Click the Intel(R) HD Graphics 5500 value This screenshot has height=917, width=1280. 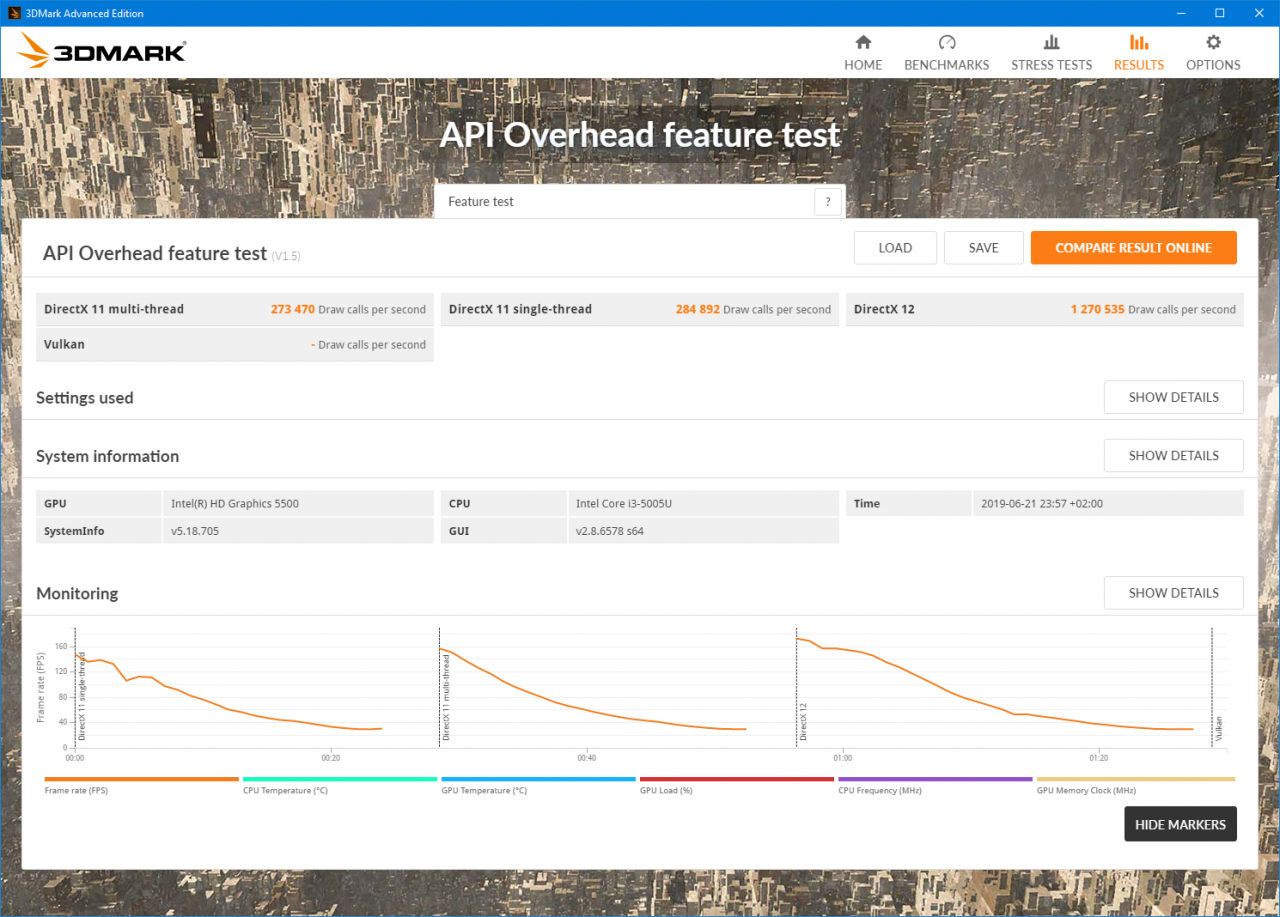[234, 503]
